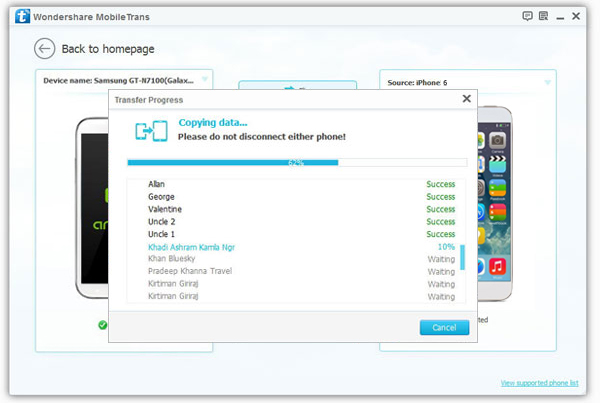Click the Transfer Progress dialog title

point(149,100)
